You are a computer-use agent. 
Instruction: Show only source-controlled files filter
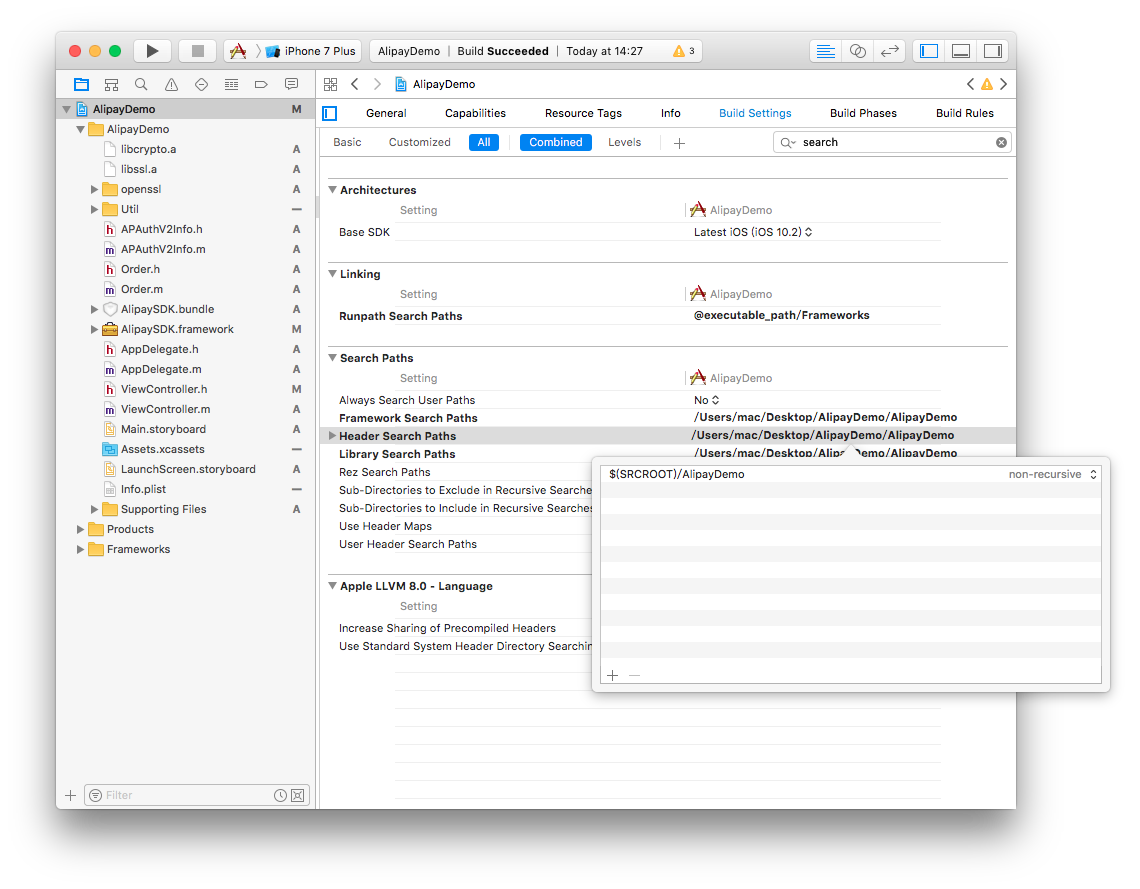click(x=297, y=795)
